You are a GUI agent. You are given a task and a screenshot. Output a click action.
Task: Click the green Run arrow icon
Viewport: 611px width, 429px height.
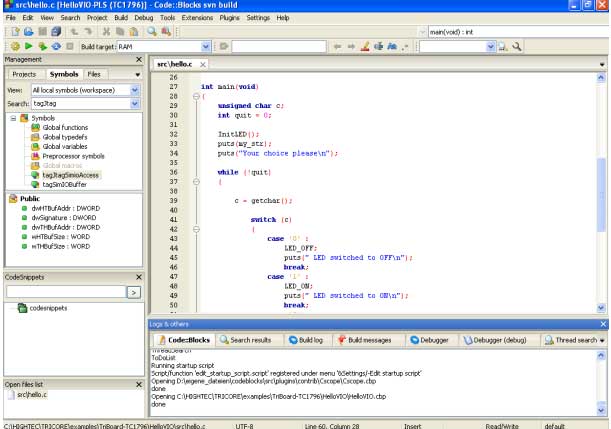tap(28, 46)
